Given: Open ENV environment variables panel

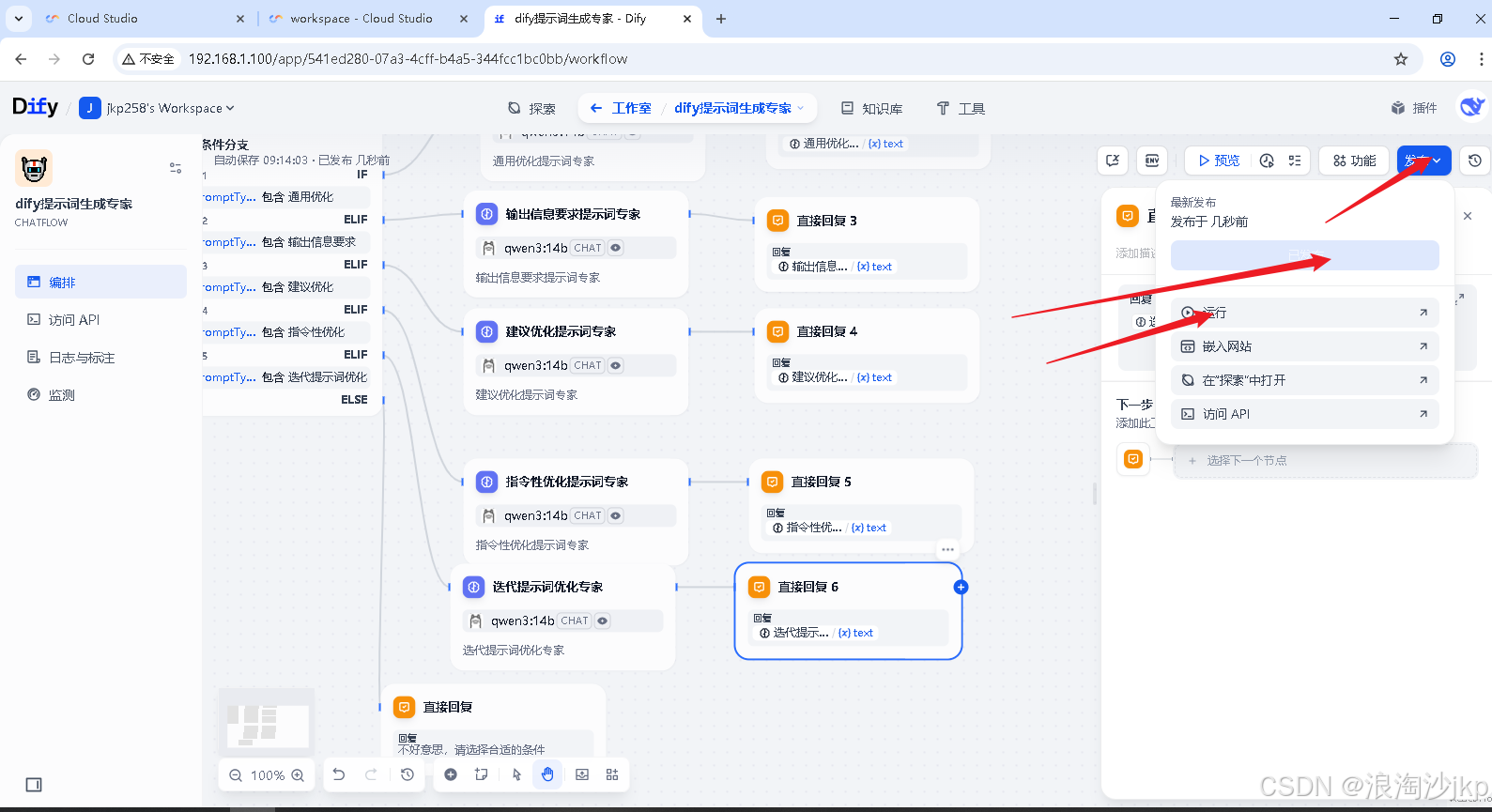Looking at the screenshot, I should (x=1152, y=161).
